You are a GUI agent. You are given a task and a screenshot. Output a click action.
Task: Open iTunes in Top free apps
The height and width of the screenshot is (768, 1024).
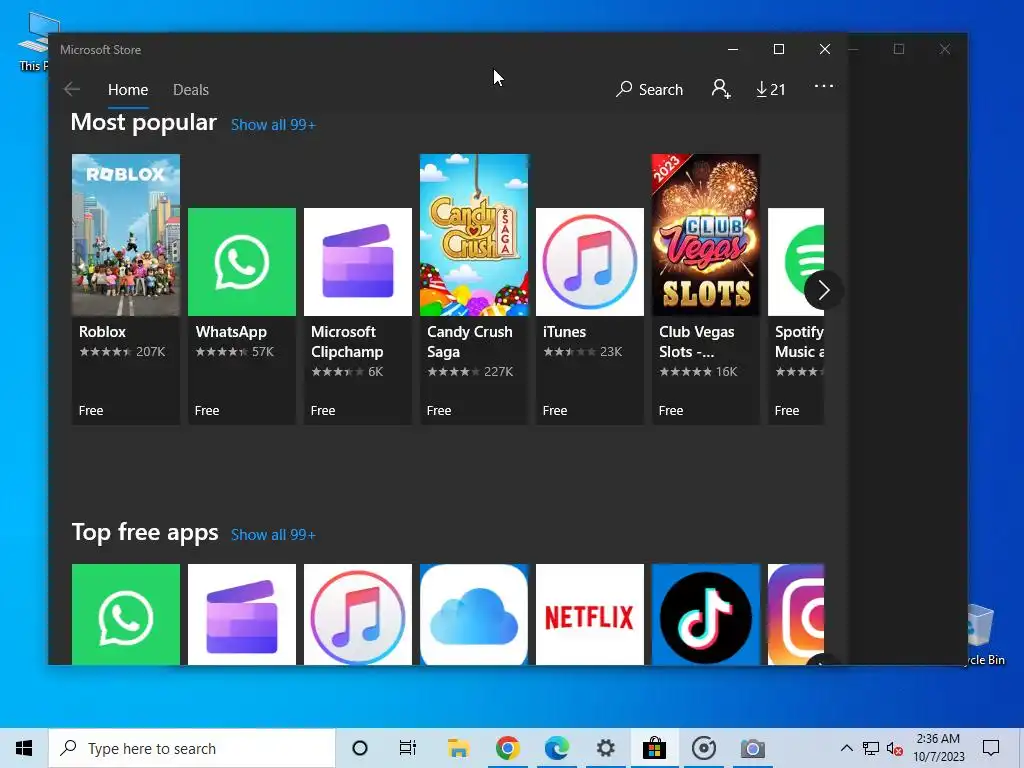pyautogui.click(x=358, y=615)
